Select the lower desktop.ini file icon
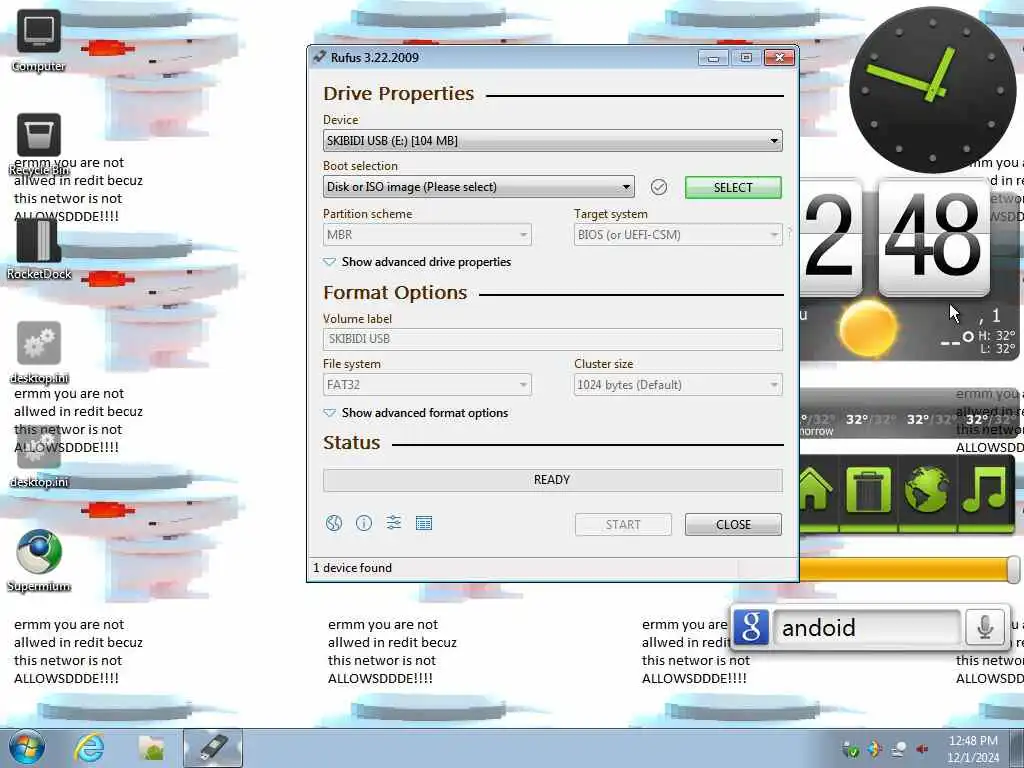1024x768 pixels. (39, 457)
